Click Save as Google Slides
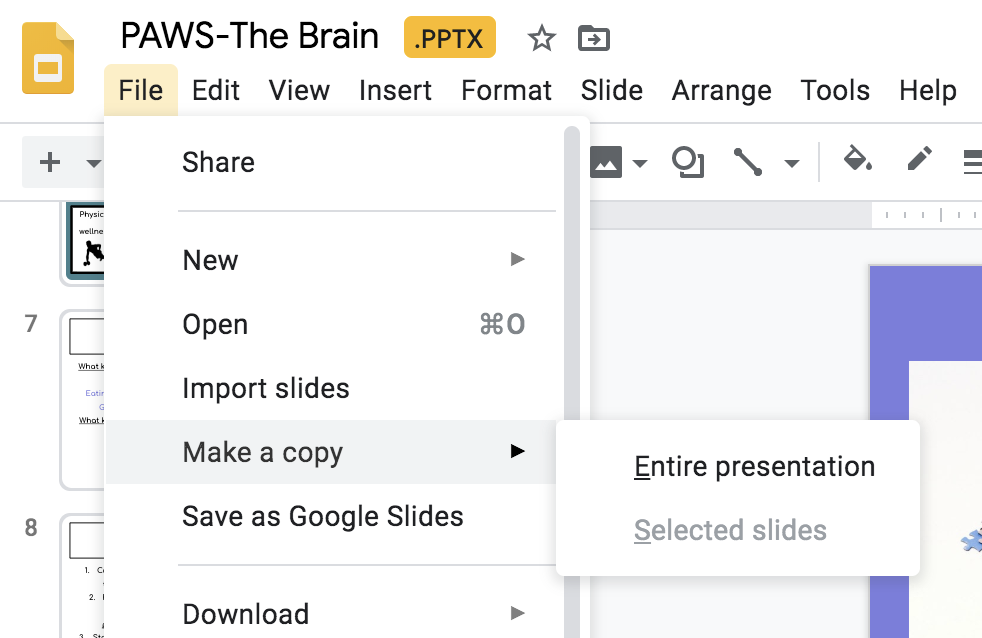 tap(322, 516)
